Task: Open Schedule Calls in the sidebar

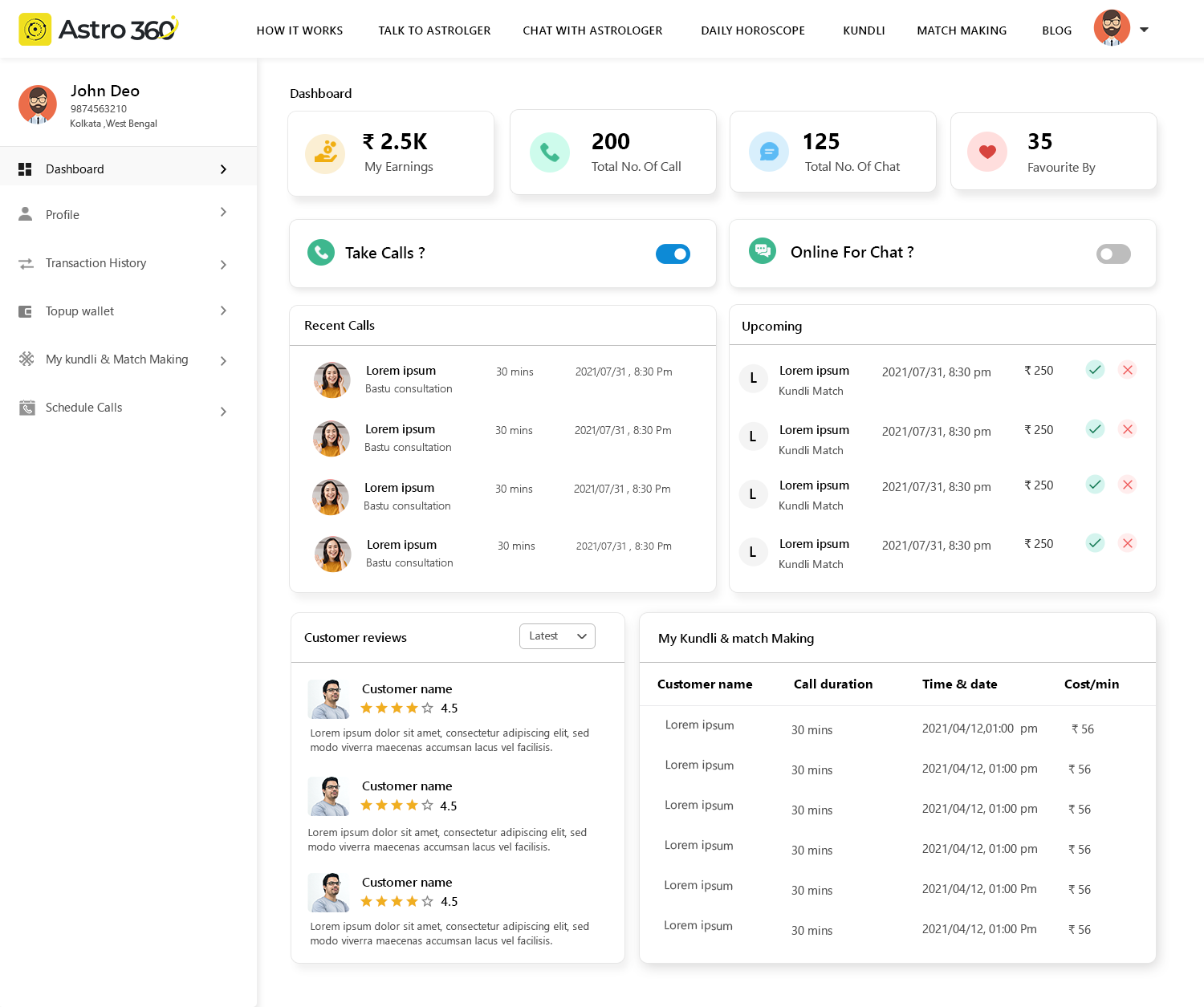Action: 83,408
